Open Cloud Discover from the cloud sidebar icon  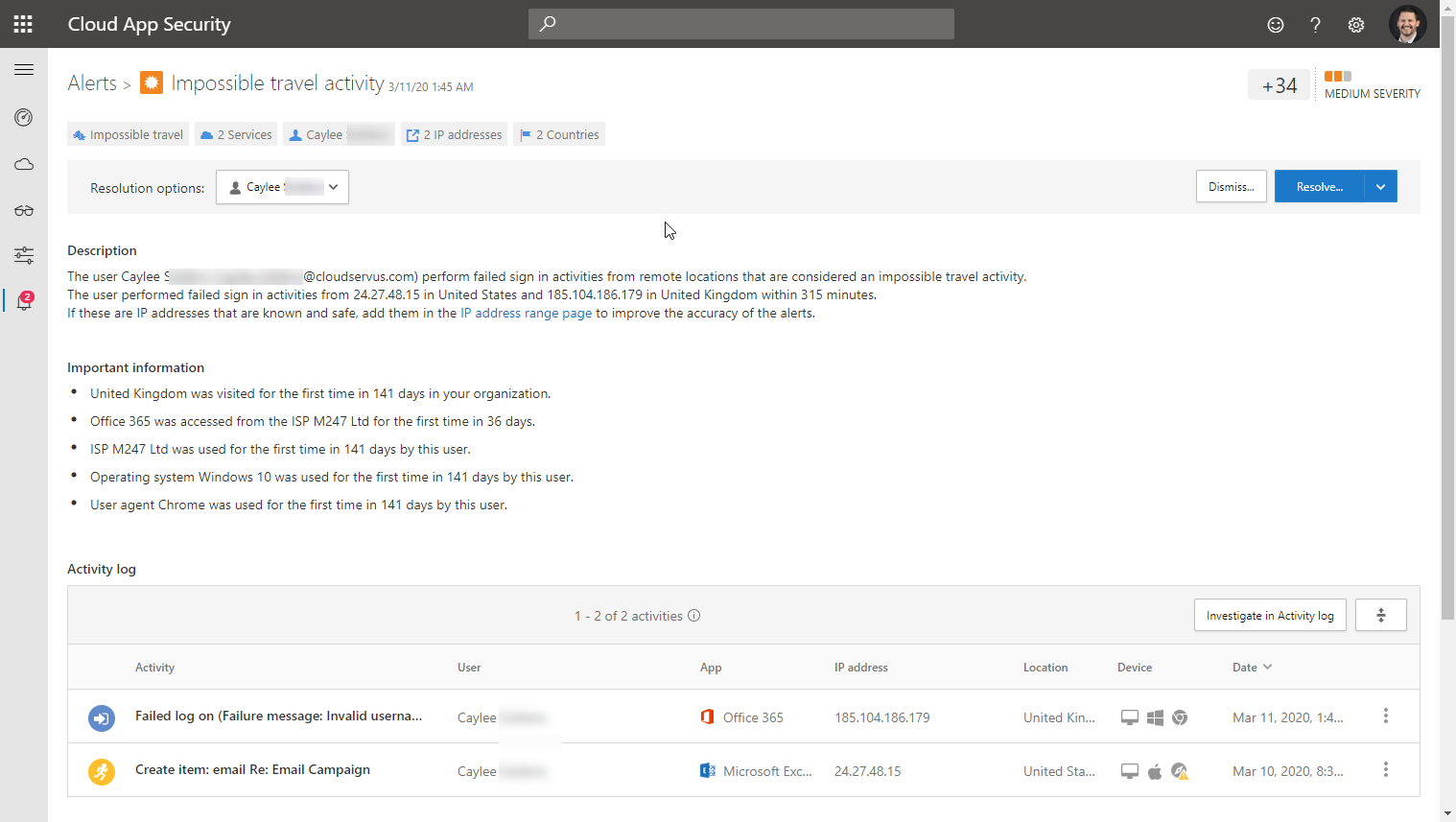pyautogui.click(x=23, y=164)
